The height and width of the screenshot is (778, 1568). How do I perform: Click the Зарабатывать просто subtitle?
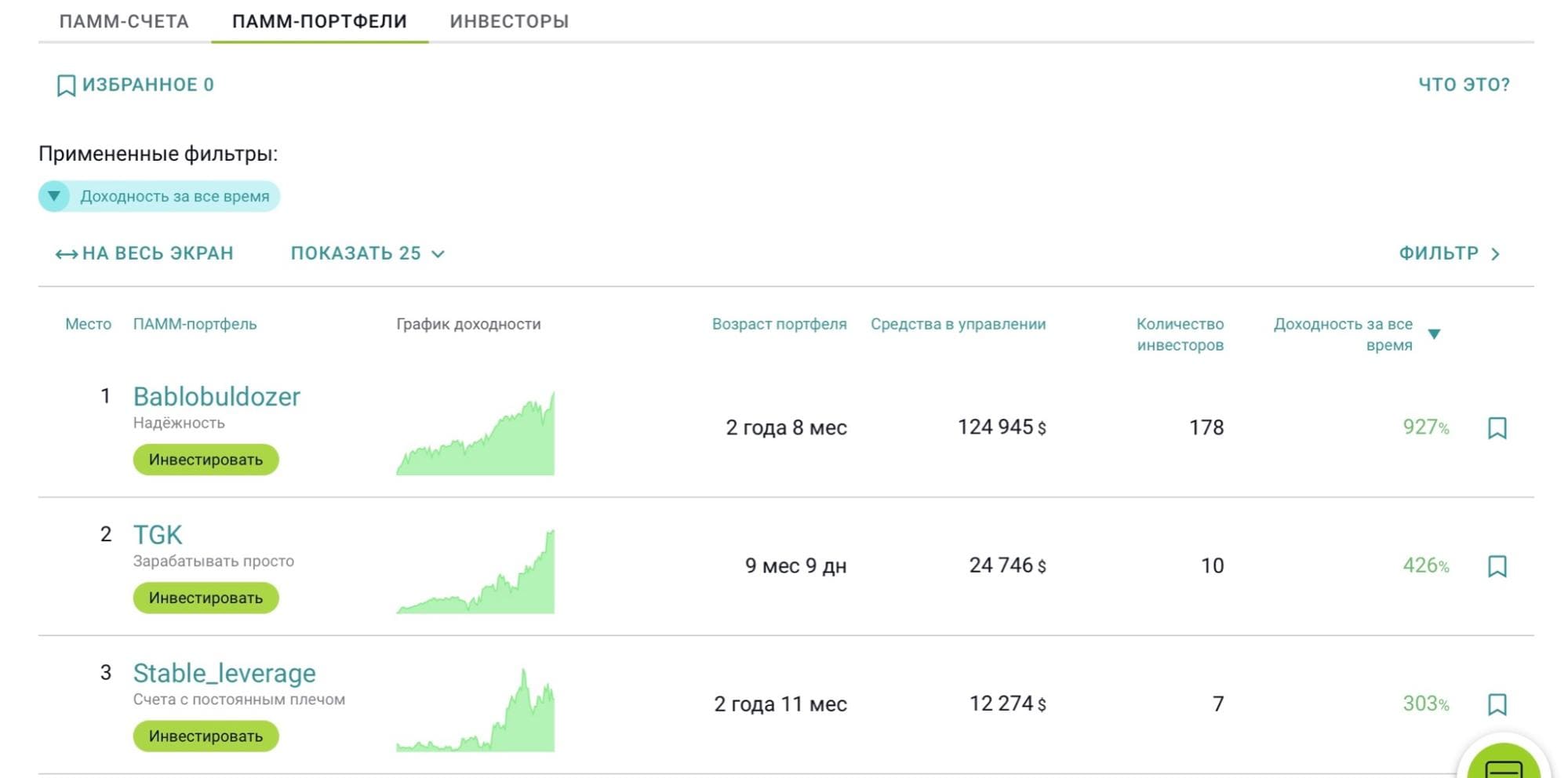[x=213, y=561]
